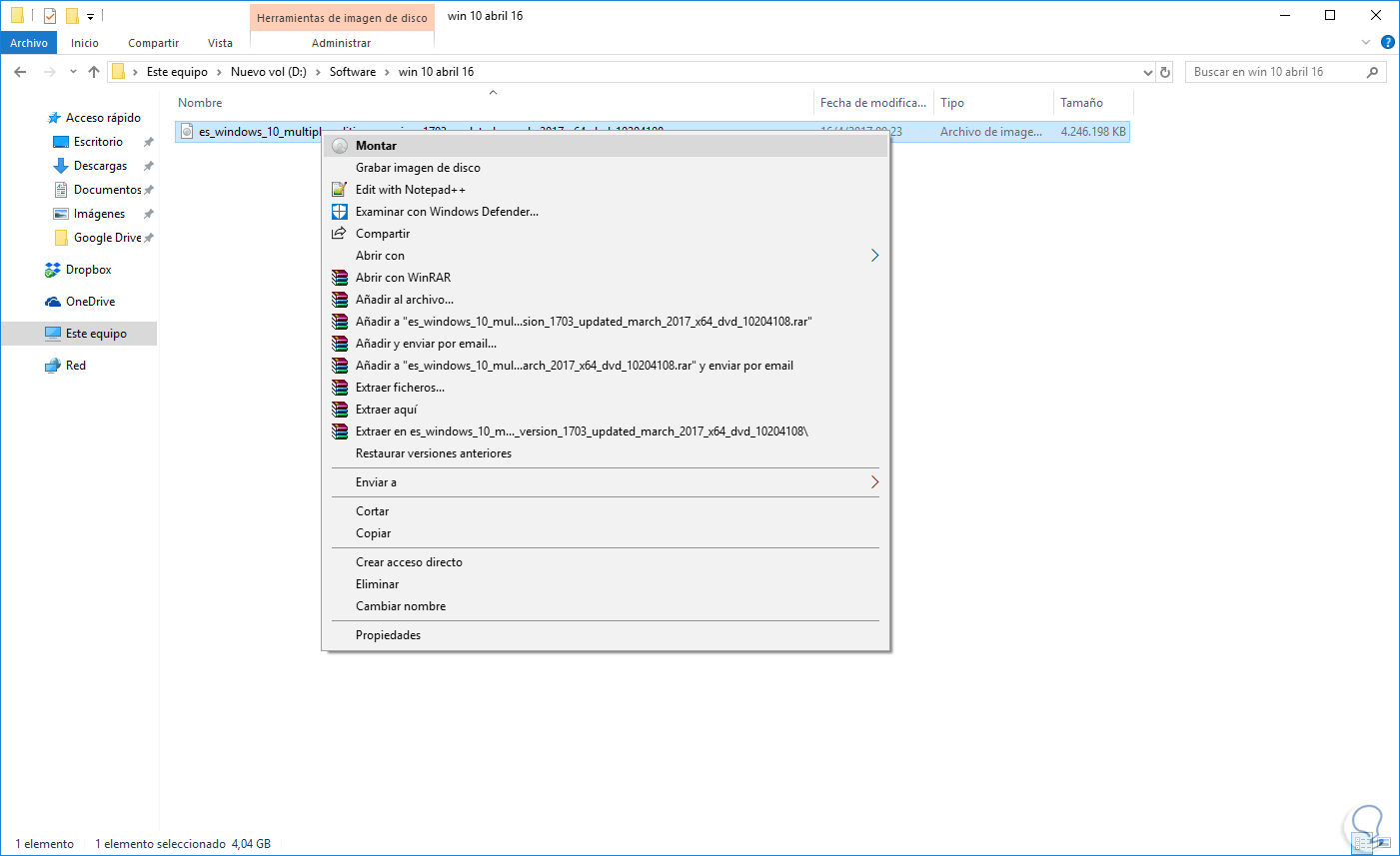
Task: Refresh the current folder view
Action: point(1165,72)
